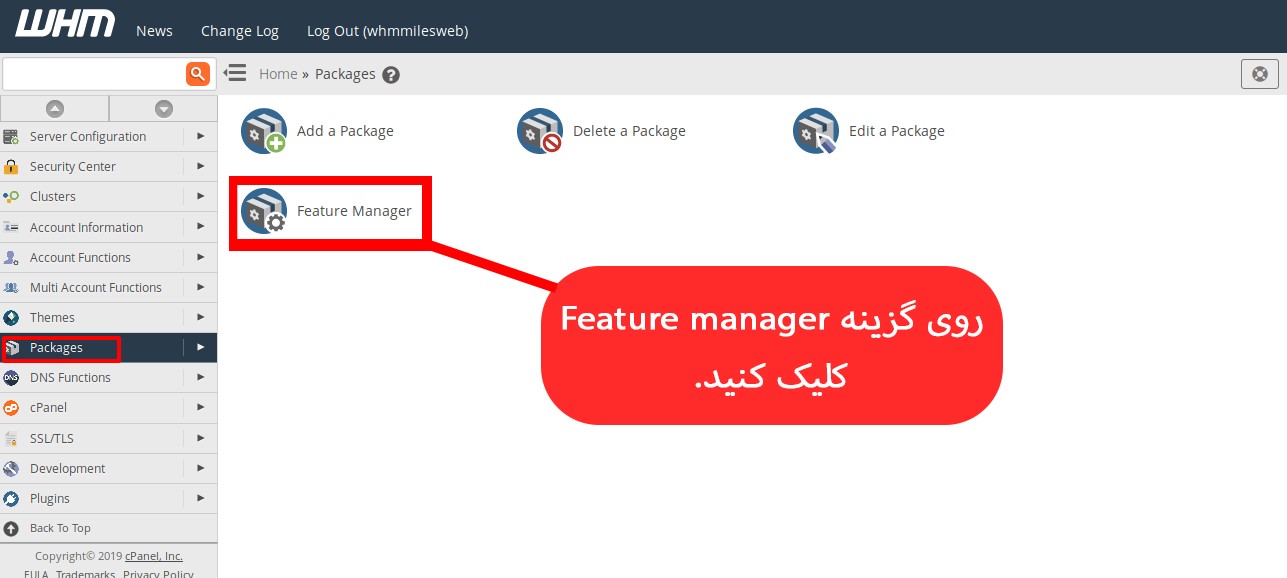
Task: Click the Edit a Package icon
Action: pyautogui.click(x=815, y=131)
